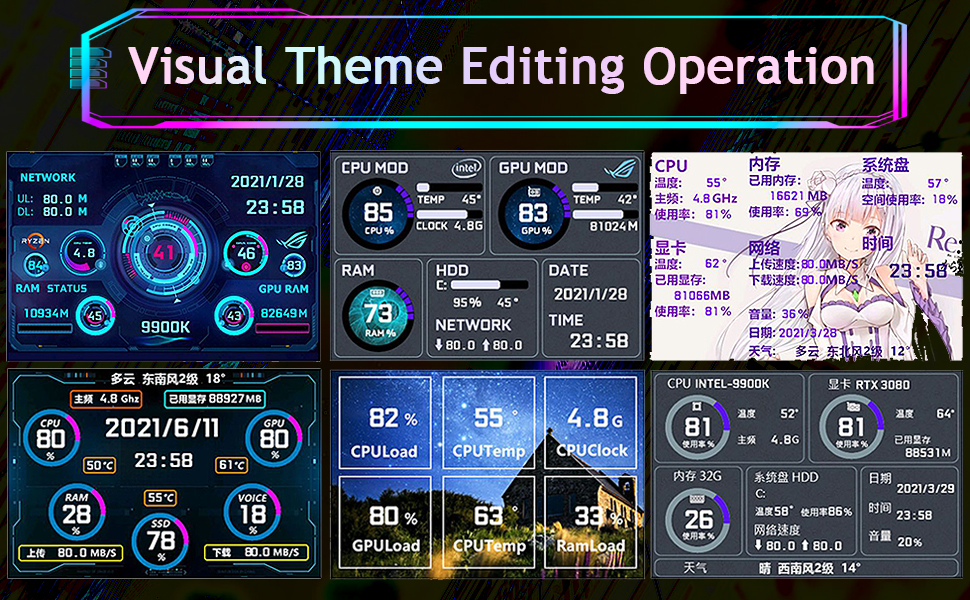Click the SSD 78 % ring gauge

click(160, 541)
